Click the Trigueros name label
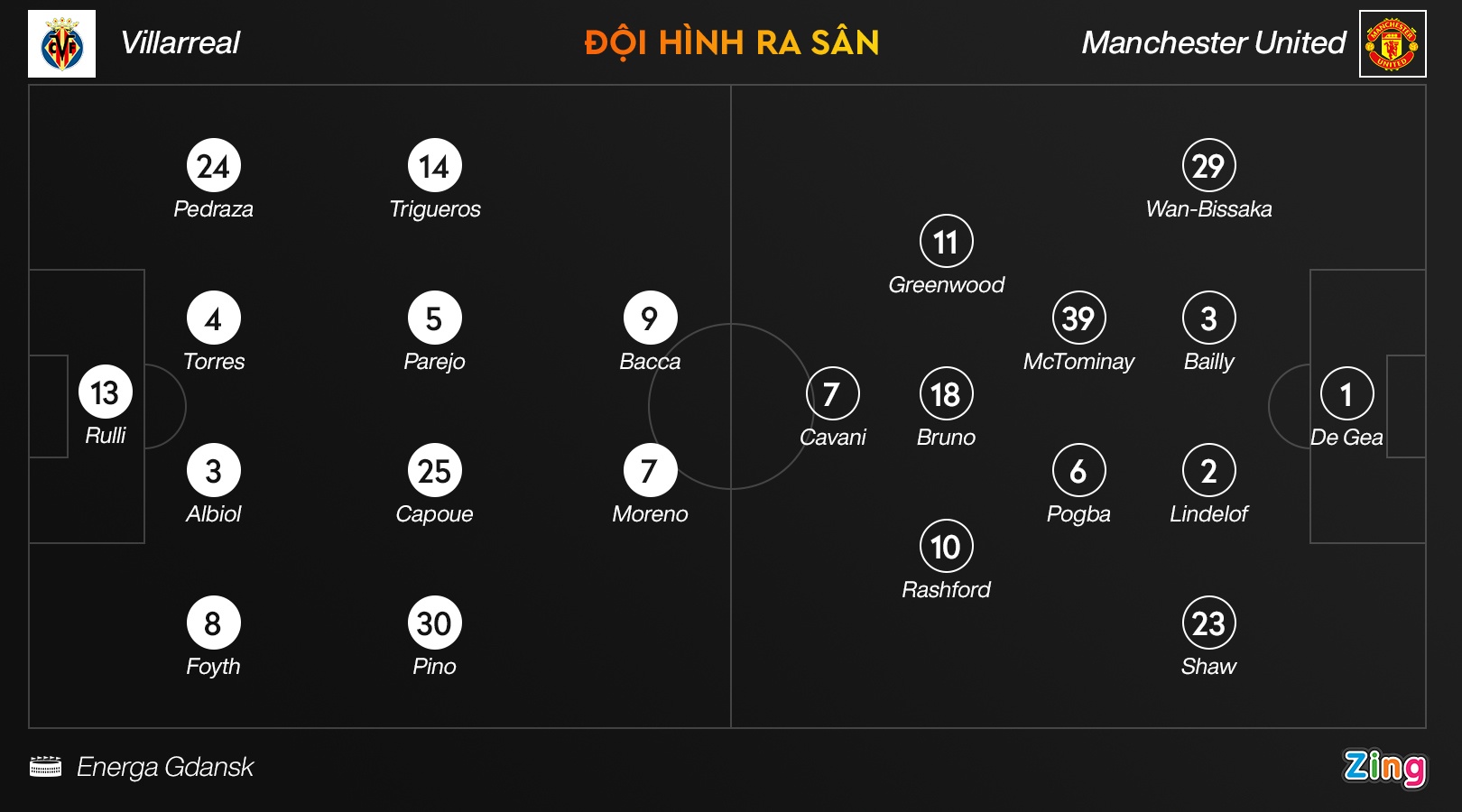The height and width of the screenshot is (812, 1462). pyautogui.click(x=435, y=209)
